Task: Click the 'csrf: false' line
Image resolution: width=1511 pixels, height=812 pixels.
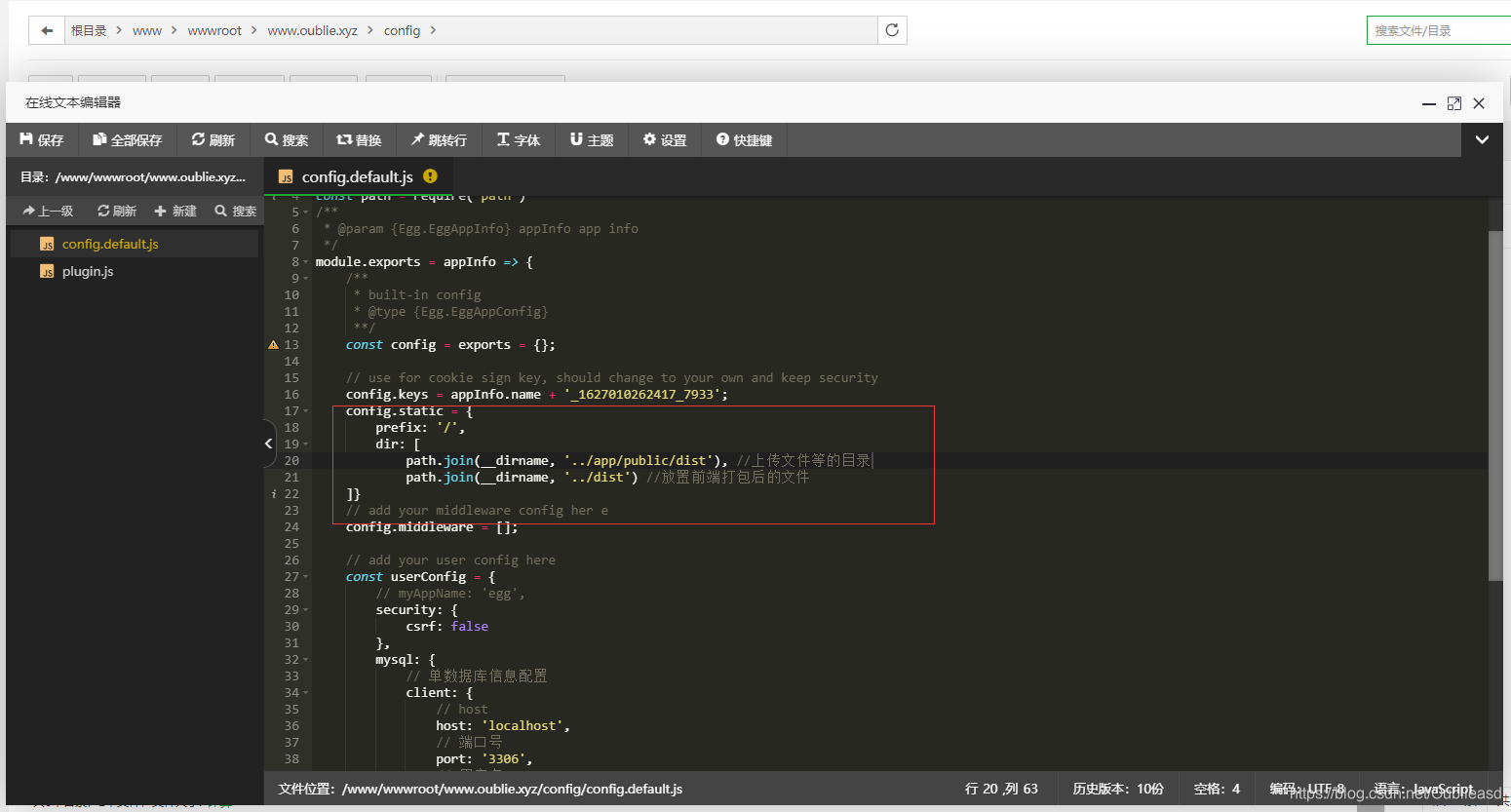Action: 446,627
